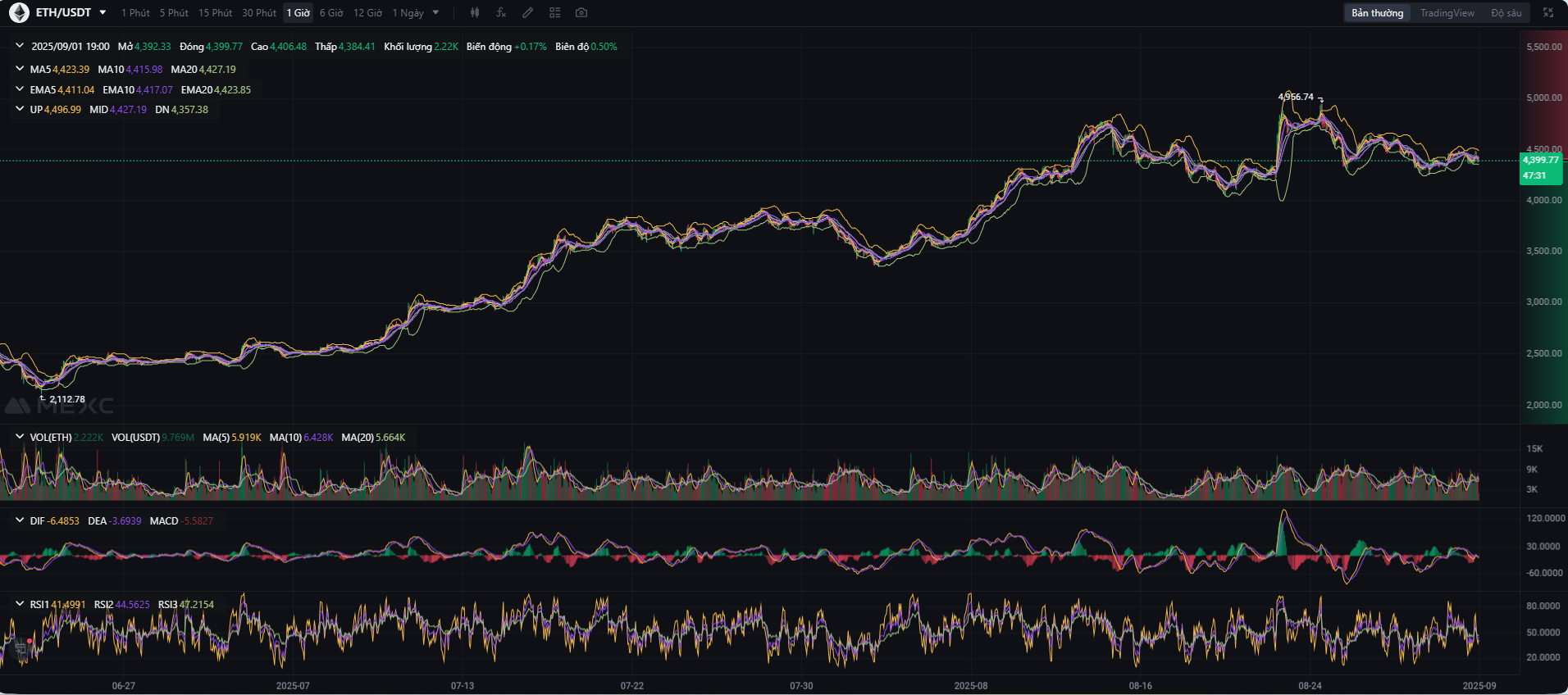Viewport: 1568px width, 695px height.
Task: Switch to the 30 Phút timeframe
Action: point(259,13)
